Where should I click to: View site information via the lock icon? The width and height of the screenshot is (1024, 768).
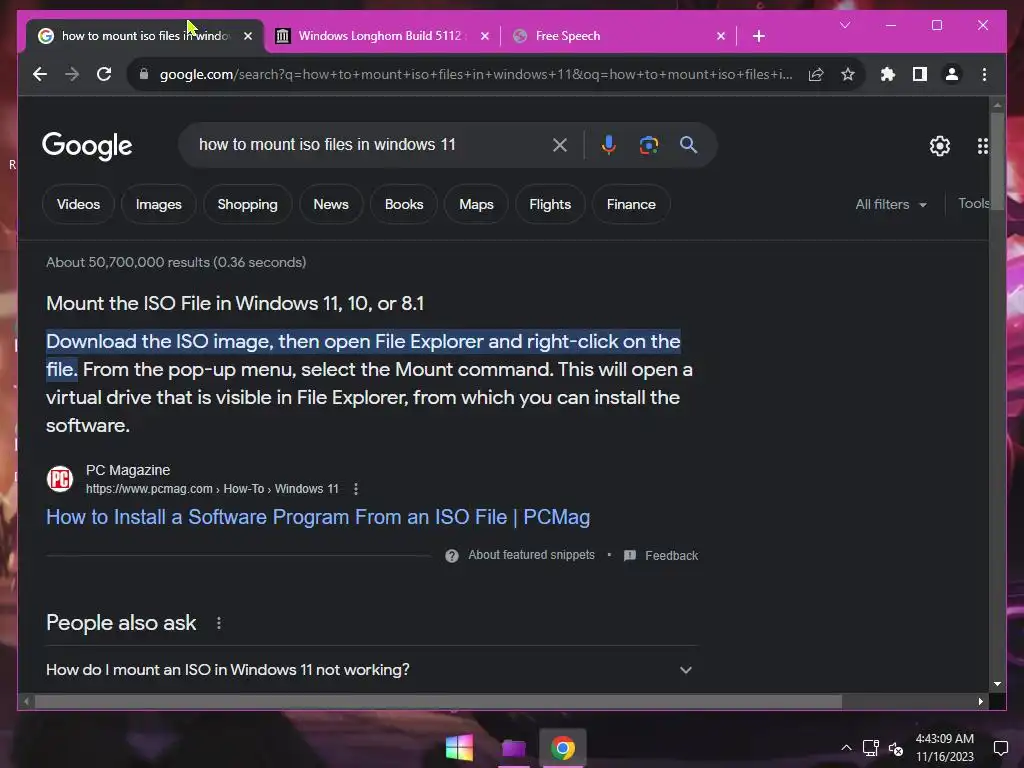click(144, 74)
